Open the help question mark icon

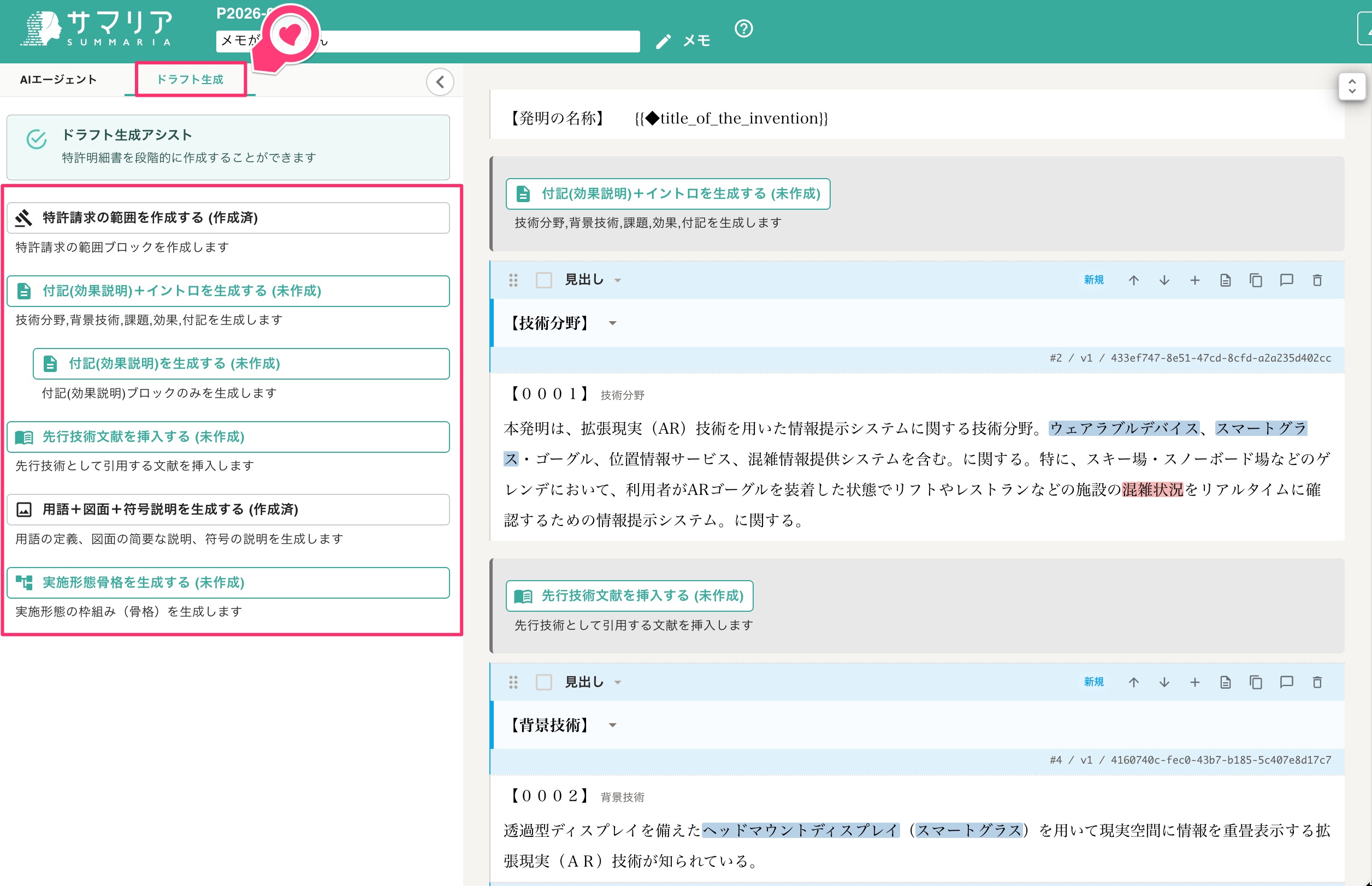pos(743,28)
